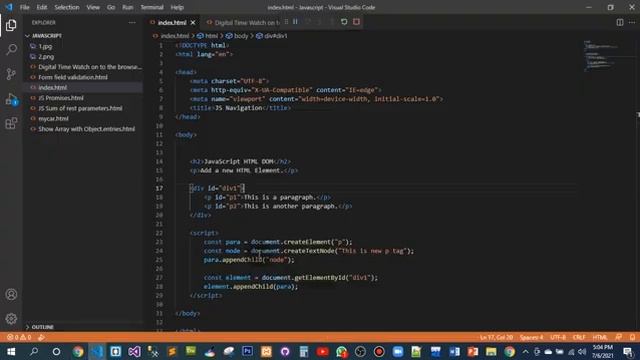Launch Chrome from the taskbar
Image resolution: width=640 pixels, height=360 pixels.
(78, 351)
